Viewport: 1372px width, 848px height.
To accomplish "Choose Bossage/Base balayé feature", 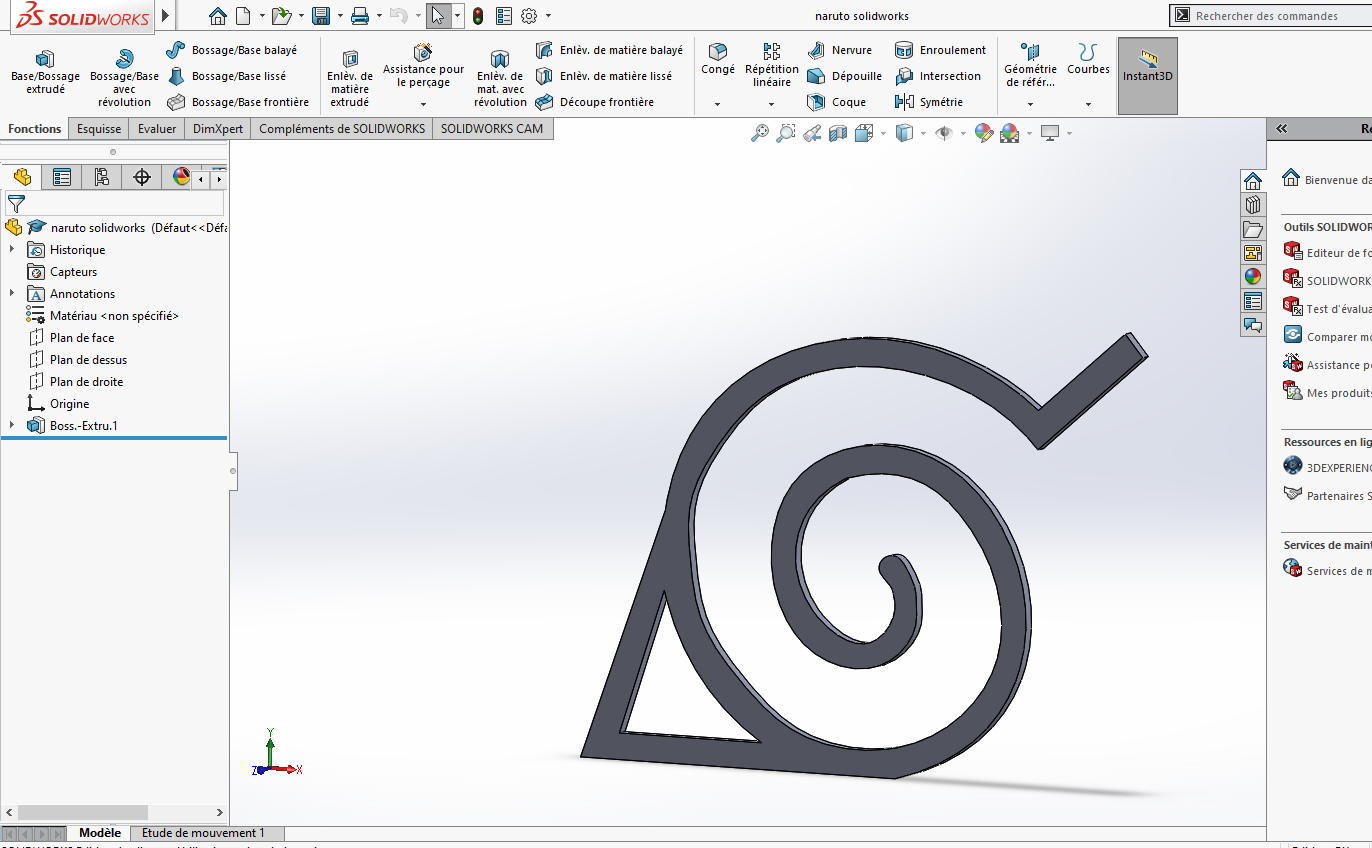I will (x=231, y=50).
